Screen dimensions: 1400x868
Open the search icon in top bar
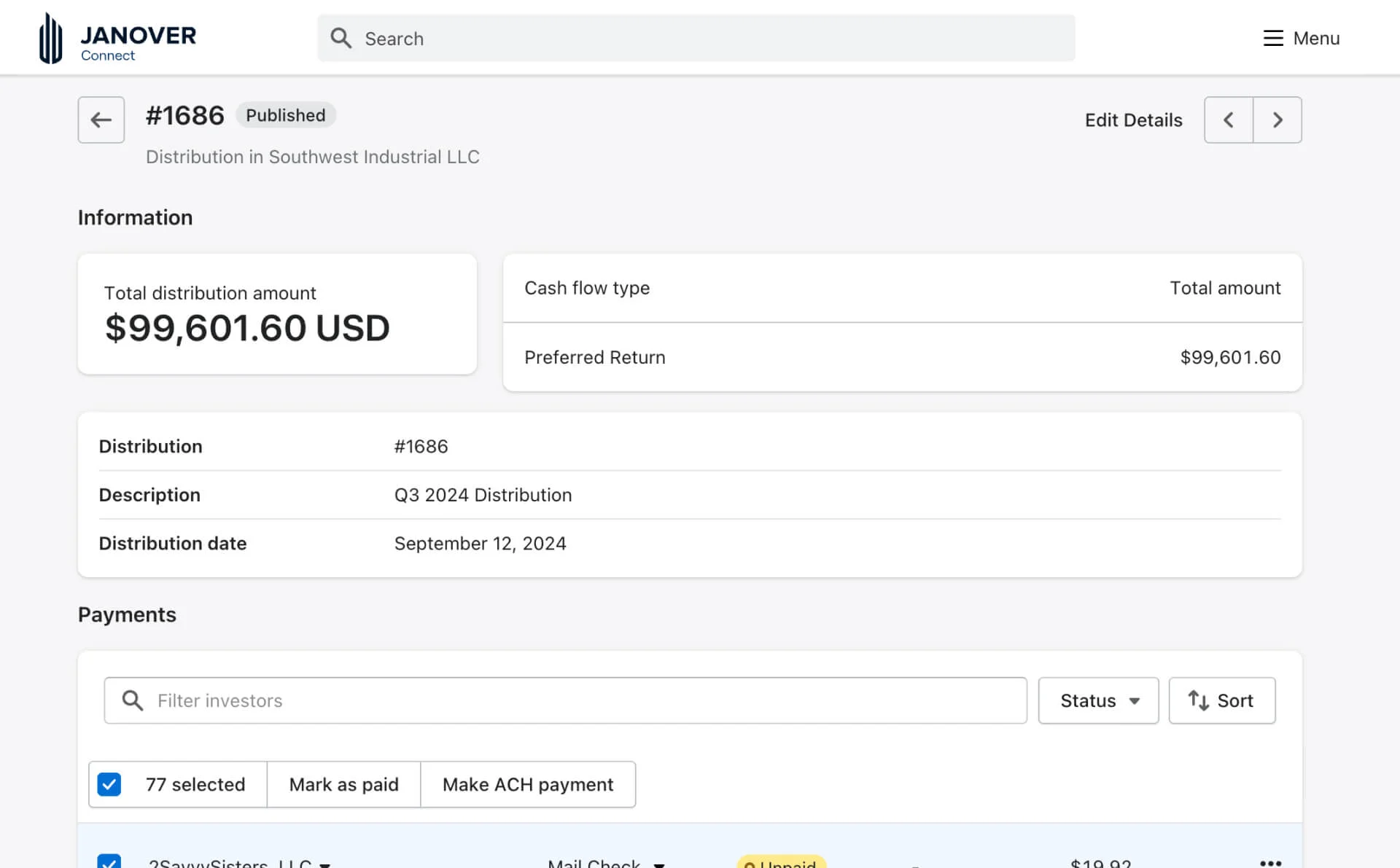(341, 38)
